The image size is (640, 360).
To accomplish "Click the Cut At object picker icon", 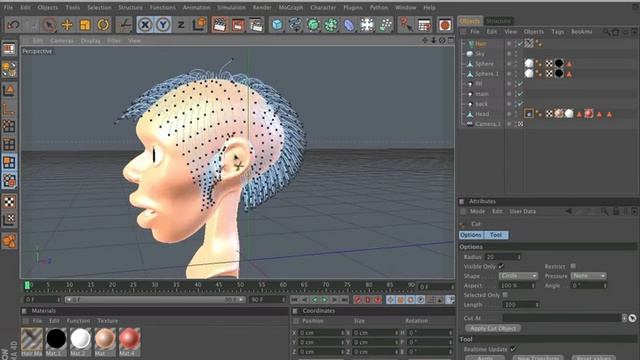I will click(x=632, y=318).
